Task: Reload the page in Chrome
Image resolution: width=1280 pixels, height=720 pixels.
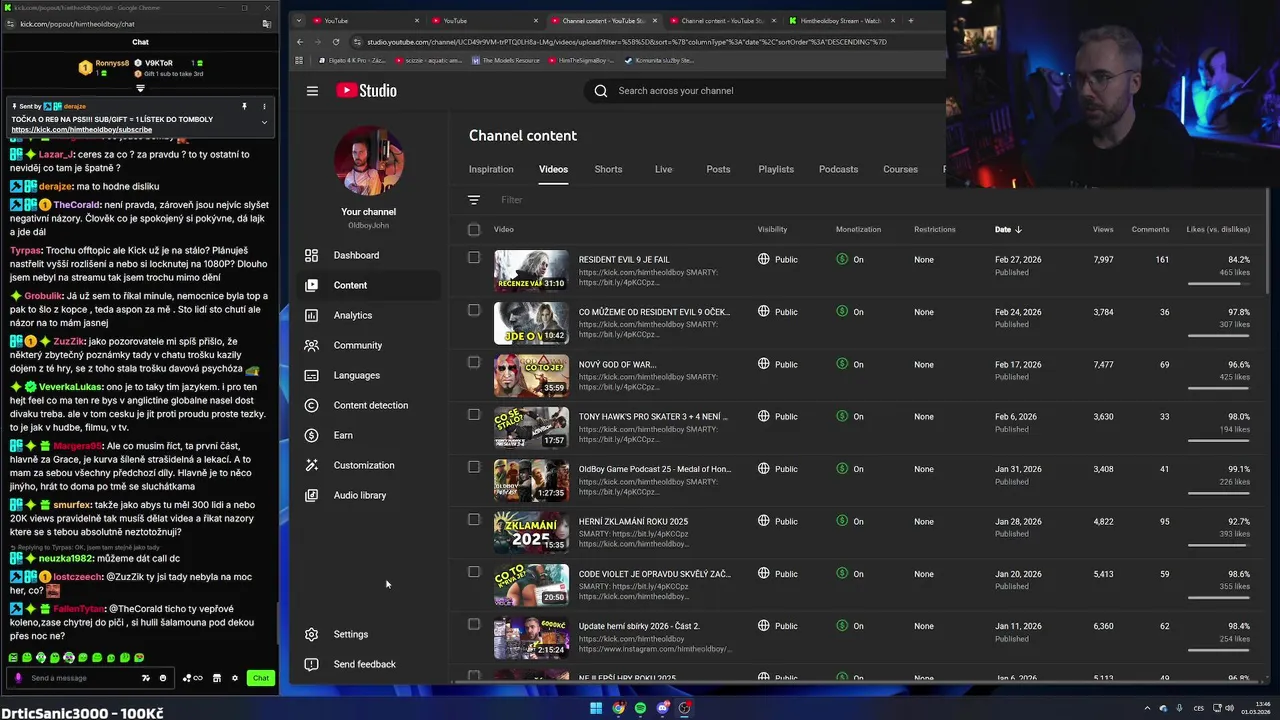Action: pos(336,42)
